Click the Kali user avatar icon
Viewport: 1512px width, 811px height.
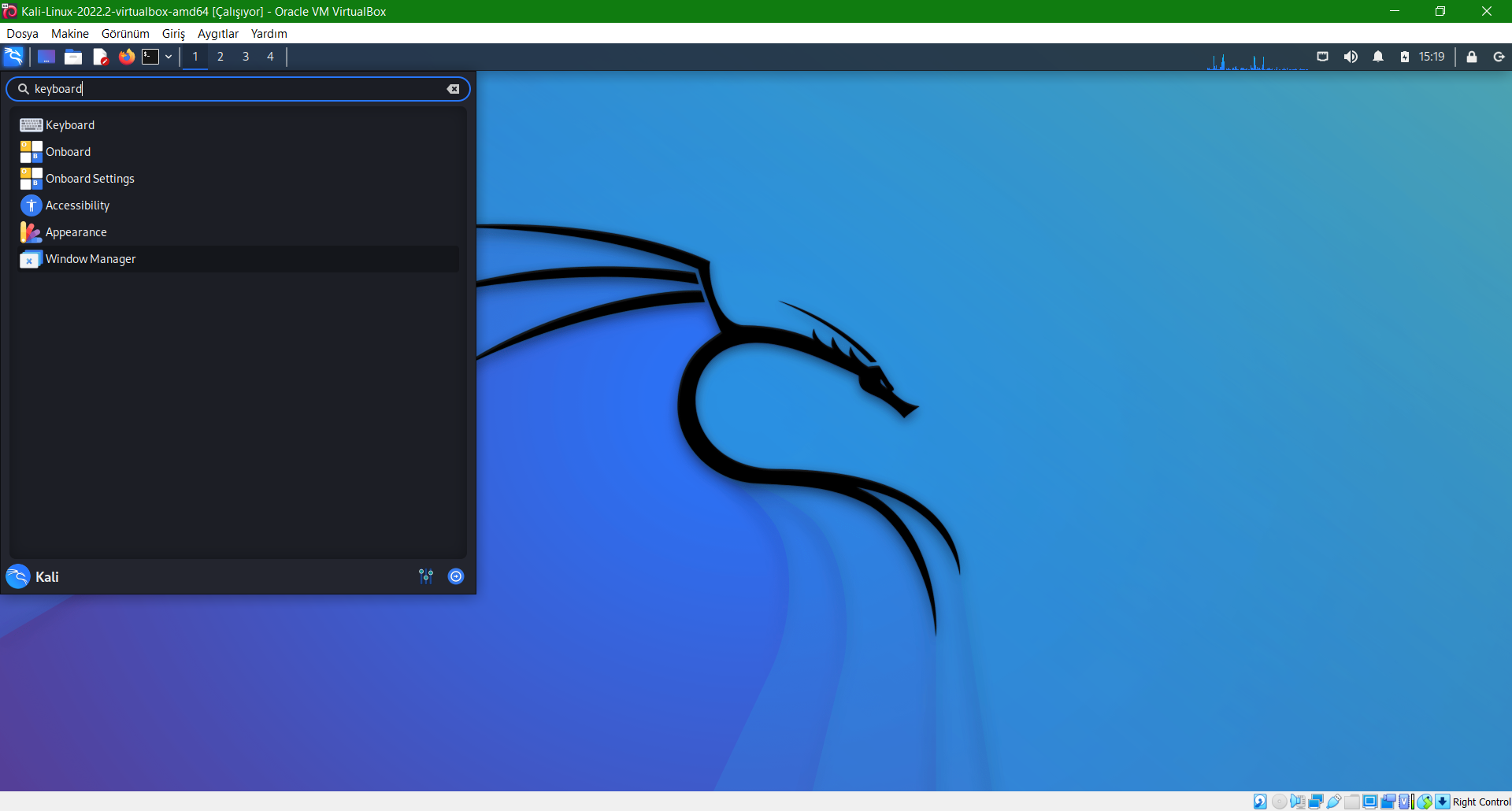[18, 576]
